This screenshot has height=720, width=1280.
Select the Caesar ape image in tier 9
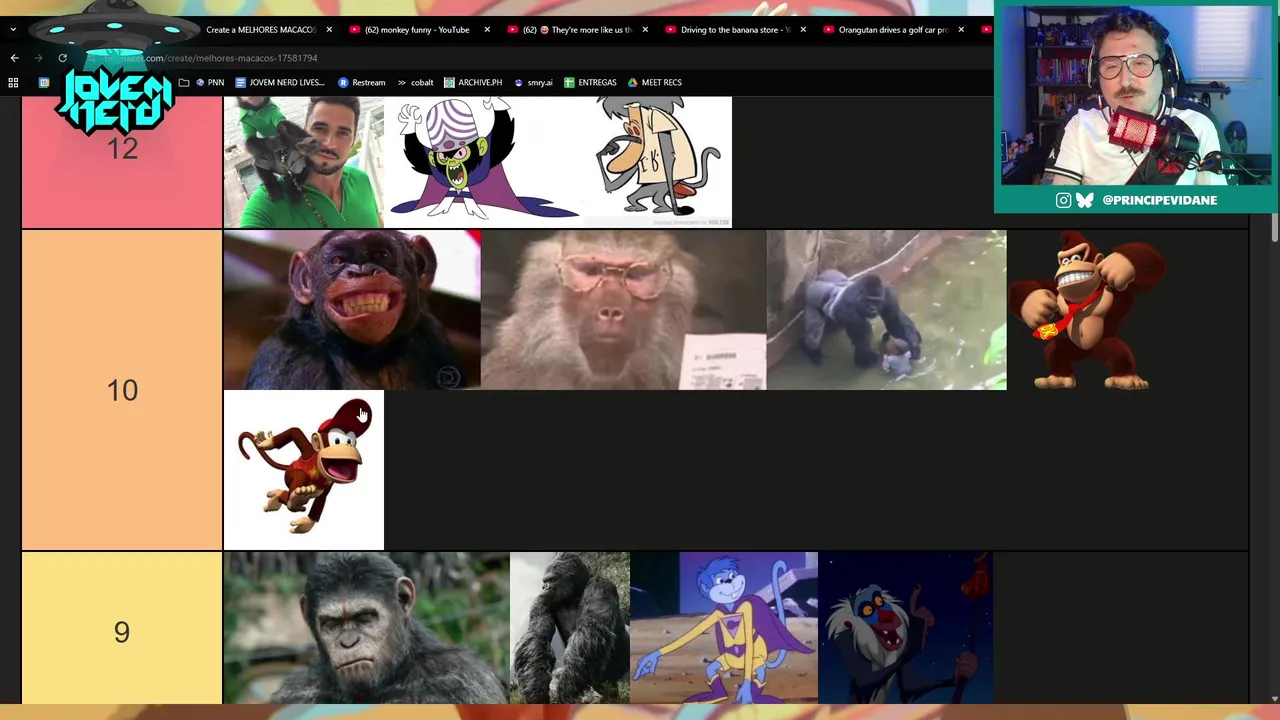pyautogui.click(x=366, y=628)
